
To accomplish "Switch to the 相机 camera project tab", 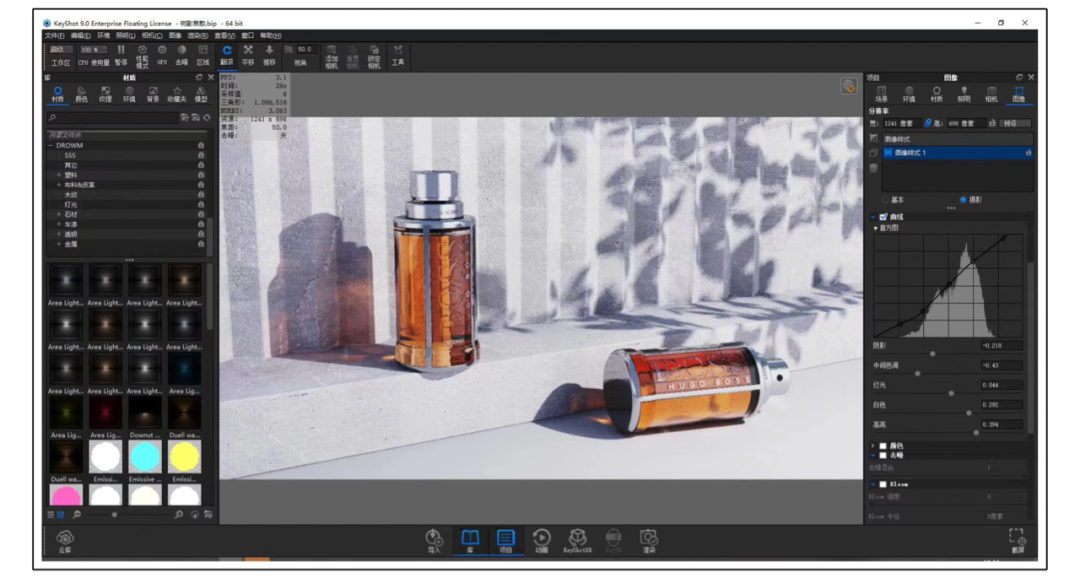I will 991,94.
